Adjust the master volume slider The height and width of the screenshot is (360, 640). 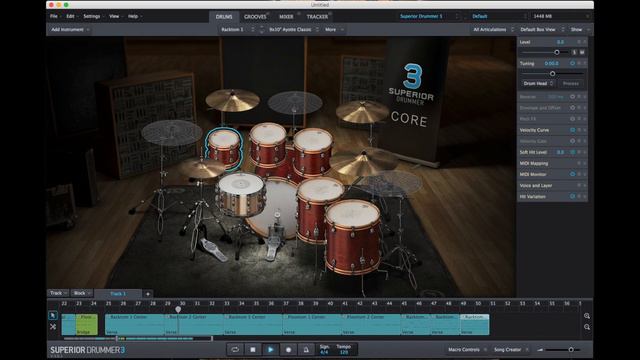point(571,349)
